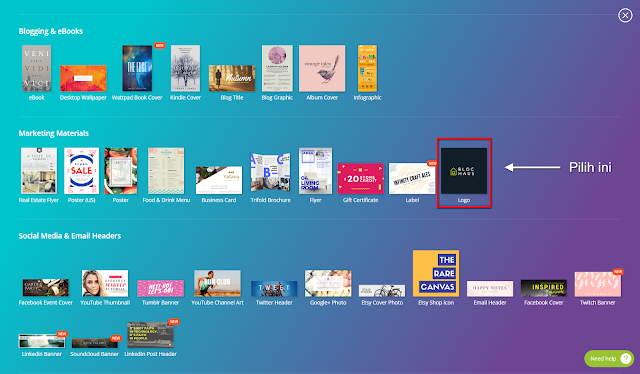The height and width of the screenshot is (374, 640).
Task: Open the LinkedIn Post Header design
Action: (150, 335)
